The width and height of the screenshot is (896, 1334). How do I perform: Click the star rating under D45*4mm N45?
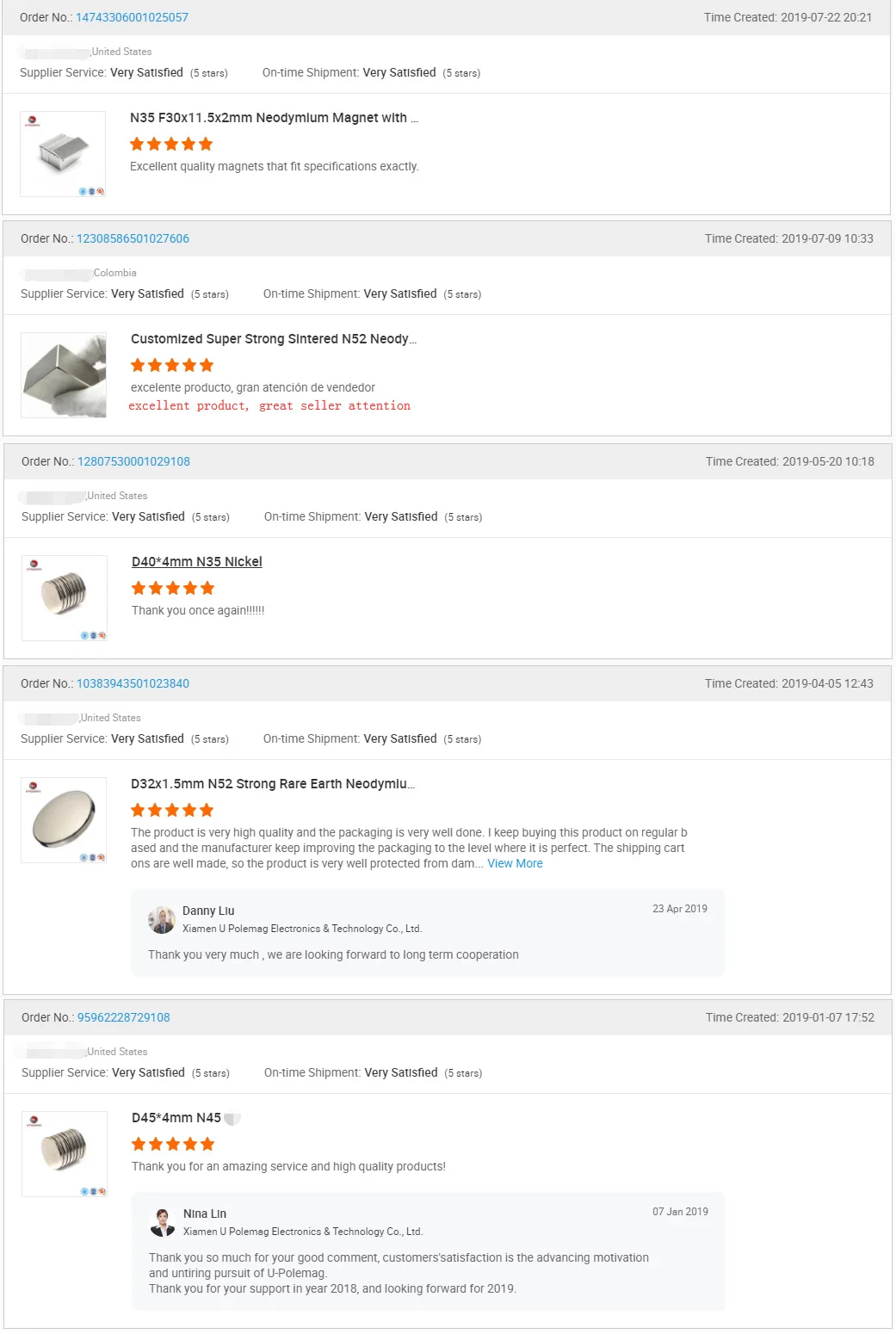pos(173,1145)
